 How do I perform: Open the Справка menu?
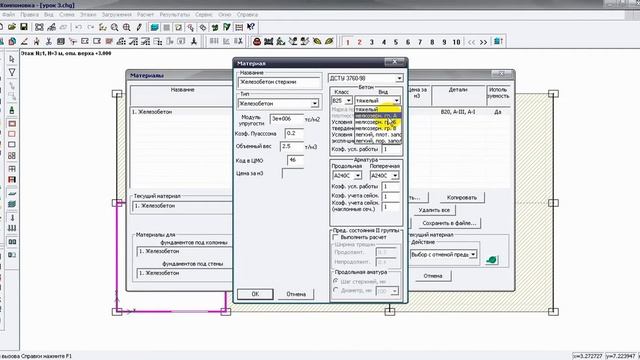coord(247,15)
